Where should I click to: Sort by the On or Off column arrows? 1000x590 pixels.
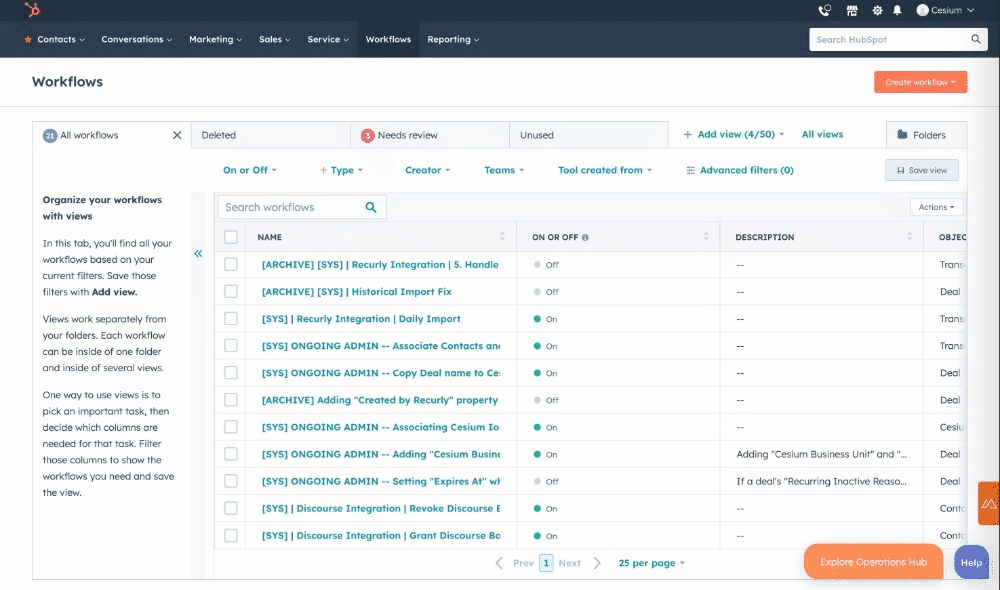(706, 237)
